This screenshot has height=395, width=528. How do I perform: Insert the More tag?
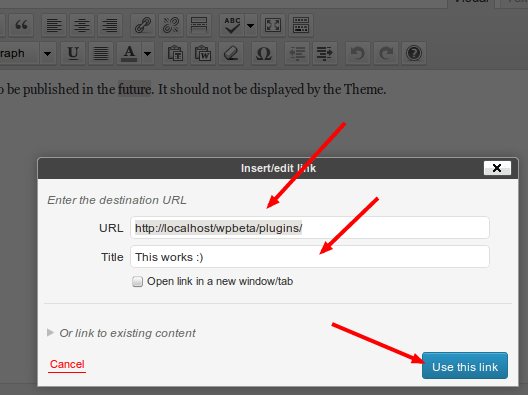pyautogui.click(x=199, y=25)
